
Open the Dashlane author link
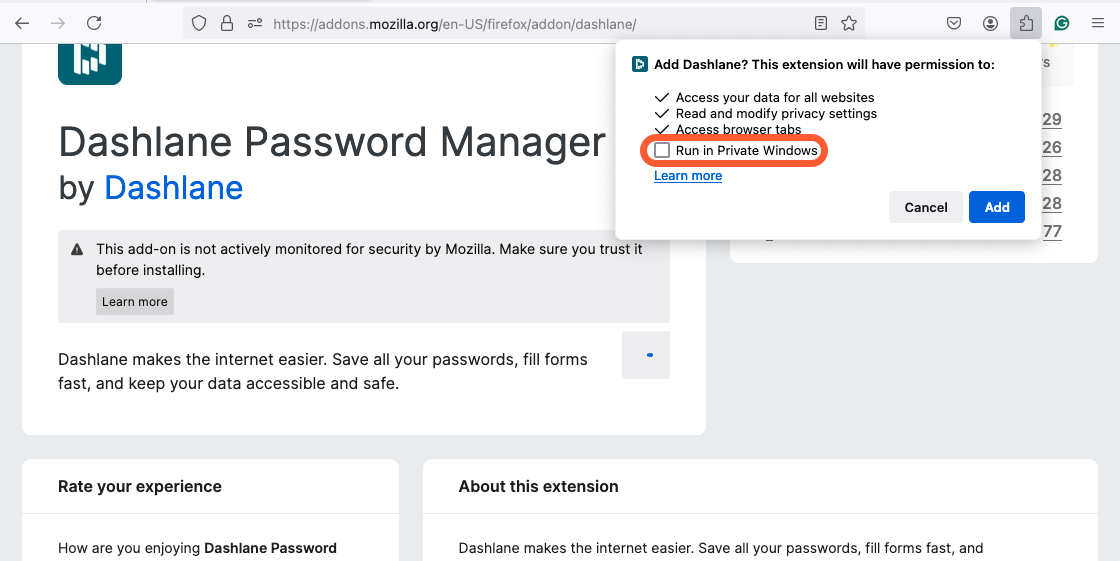click(174, 188)
